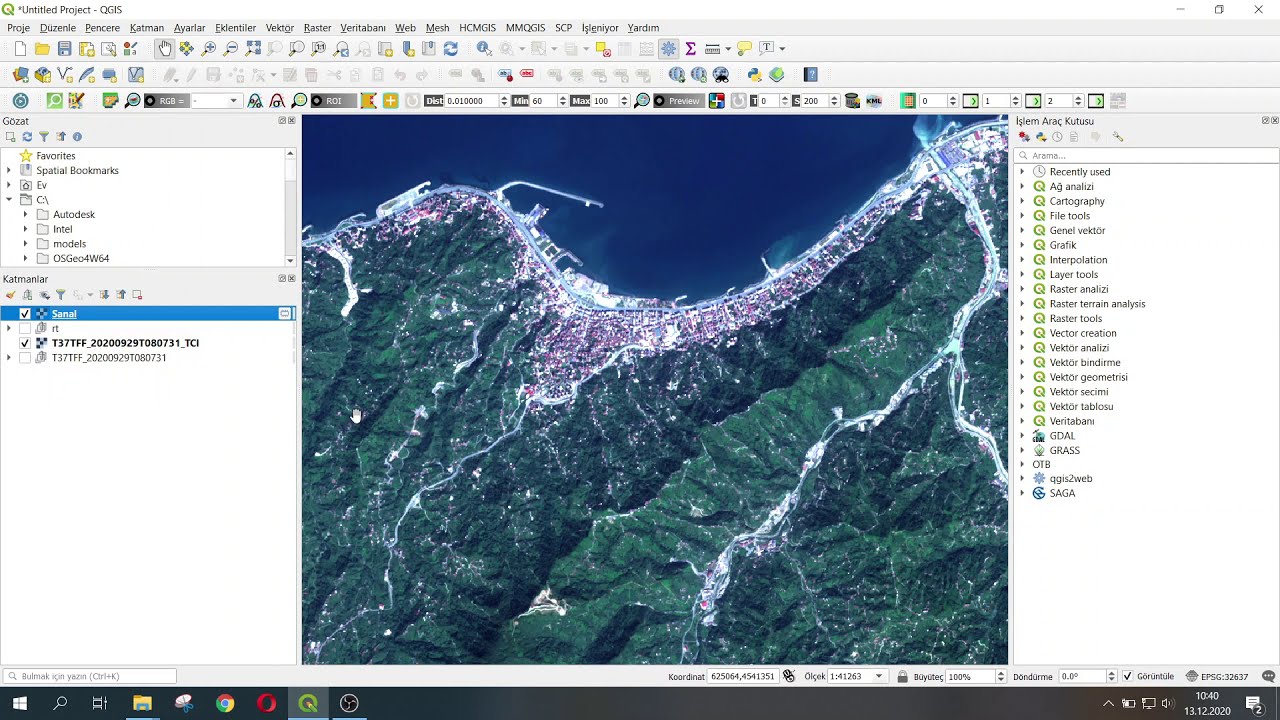Select Vektör geometrisi in toolbox

[x=1088, y=377]
